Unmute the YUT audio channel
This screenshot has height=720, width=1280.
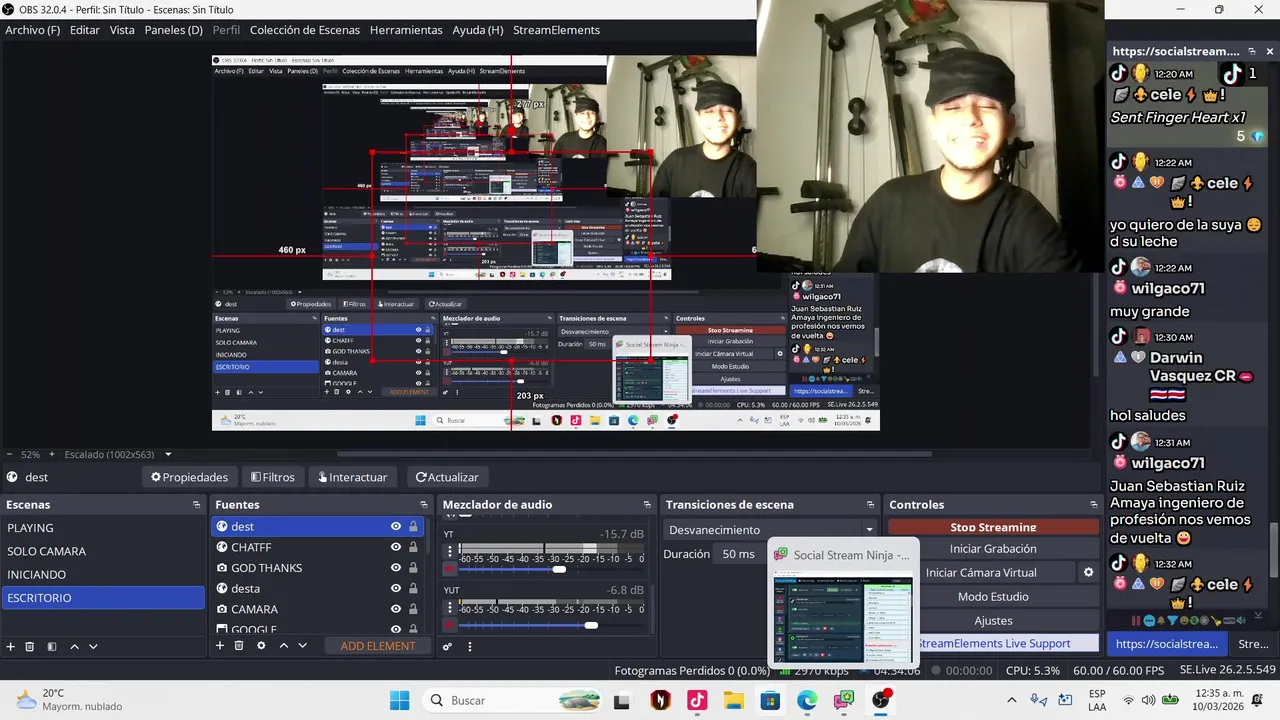click(450, 625)
